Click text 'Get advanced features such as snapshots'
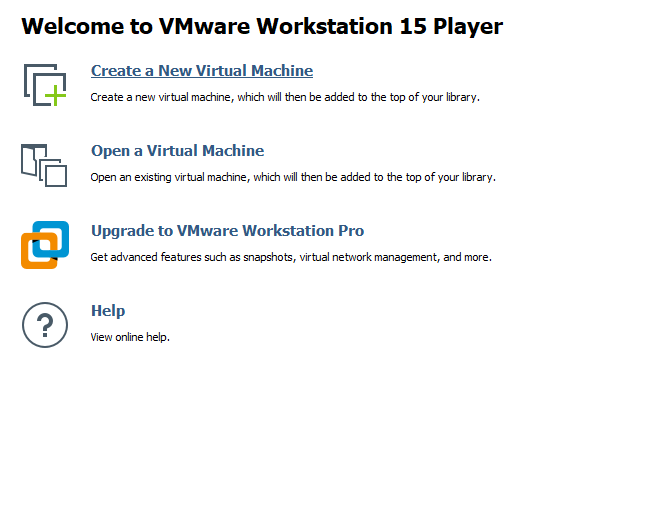Viewport: 658px width, 514px height. tap(192, 257)
